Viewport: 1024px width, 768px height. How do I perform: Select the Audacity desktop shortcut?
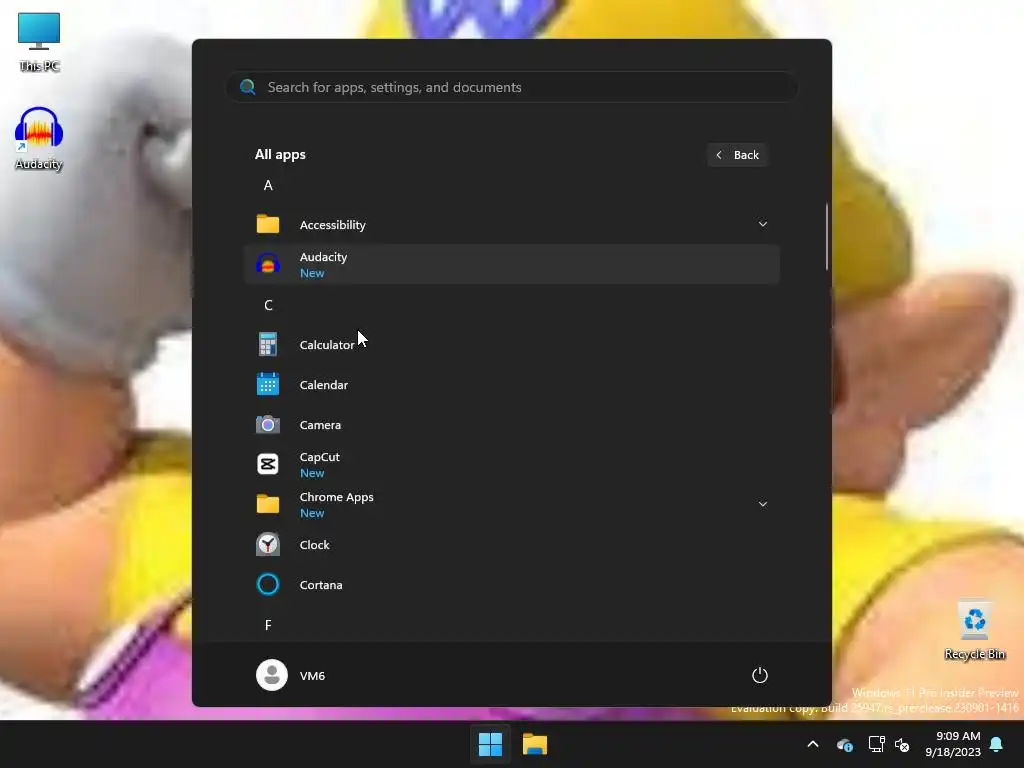39,138
